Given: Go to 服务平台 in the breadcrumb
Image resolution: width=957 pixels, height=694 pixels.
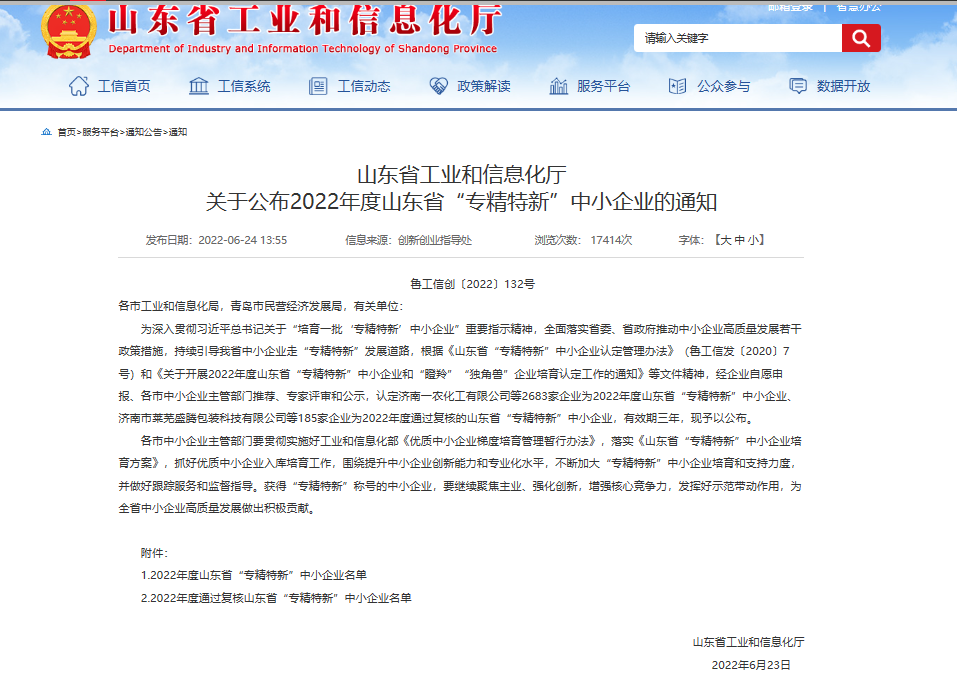Looking at the screenshot, I should [x=101, y=132].
